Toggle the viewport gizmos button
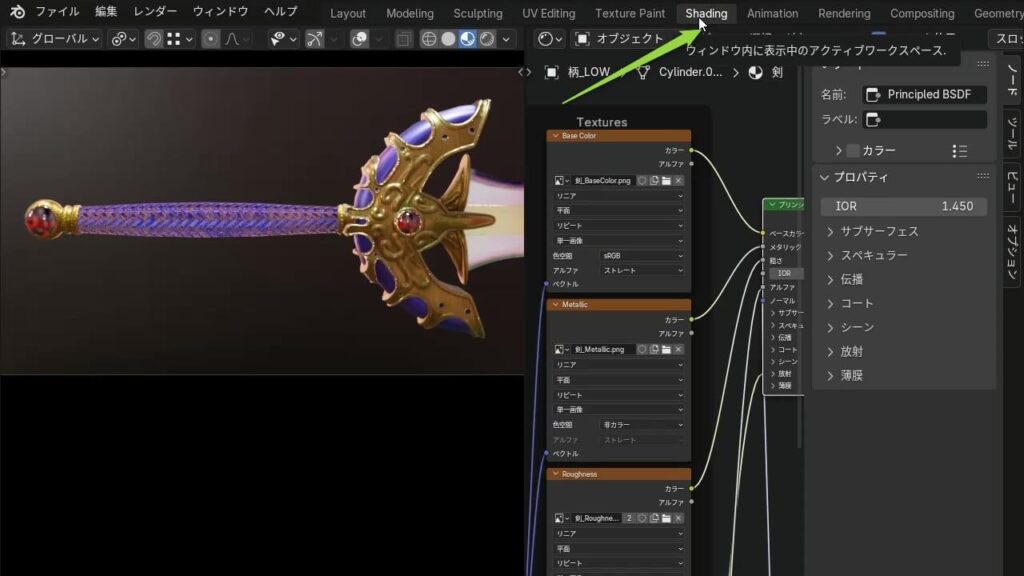The width and height of the screenshot is (1024, 576). (314, 39)
